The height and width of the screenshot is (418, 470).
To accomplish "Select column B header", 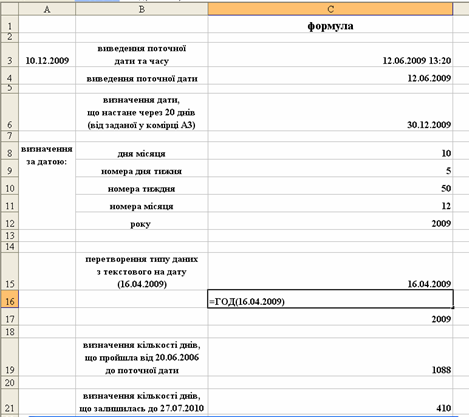I will [x=142, y=9].
